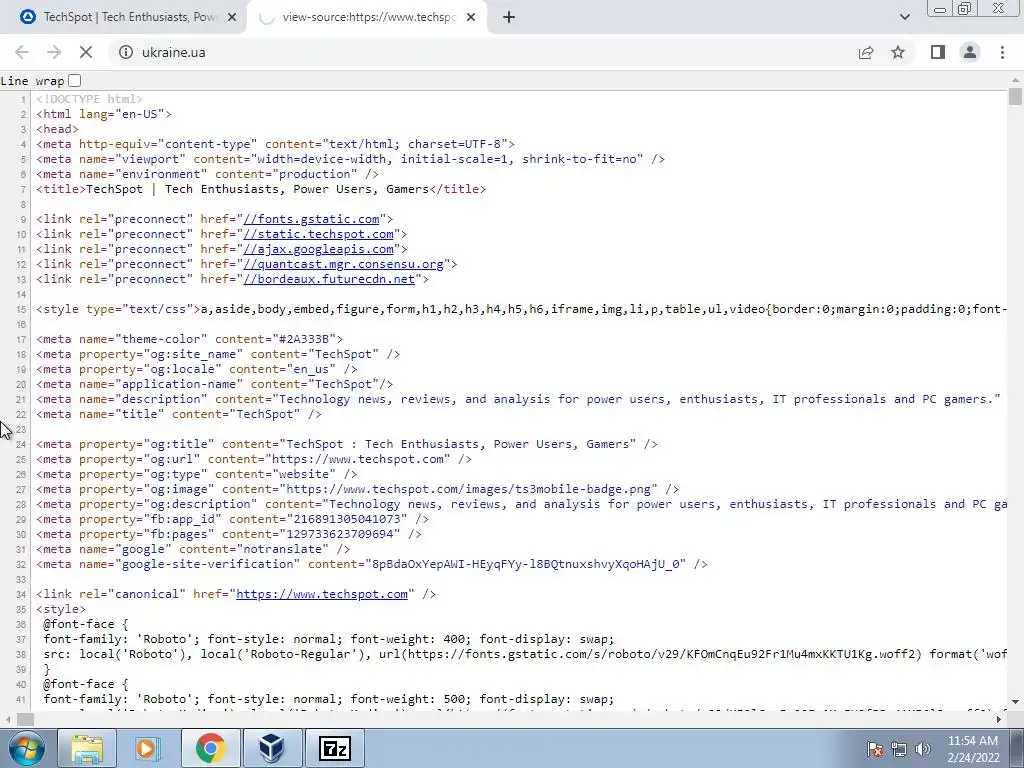Bookmark this tab with the star
This screenshot has width=1024, height=768.
tap(898, 52)
